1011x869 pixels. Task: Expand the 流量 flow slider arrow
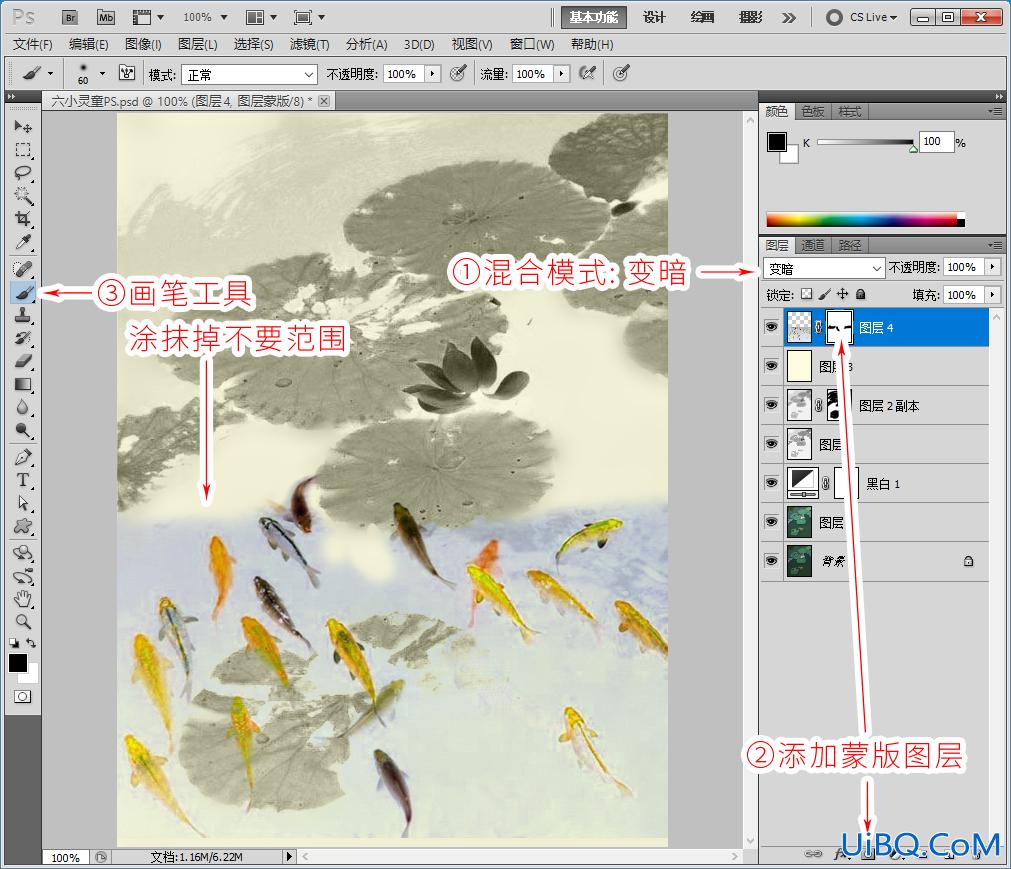point(562,73)
